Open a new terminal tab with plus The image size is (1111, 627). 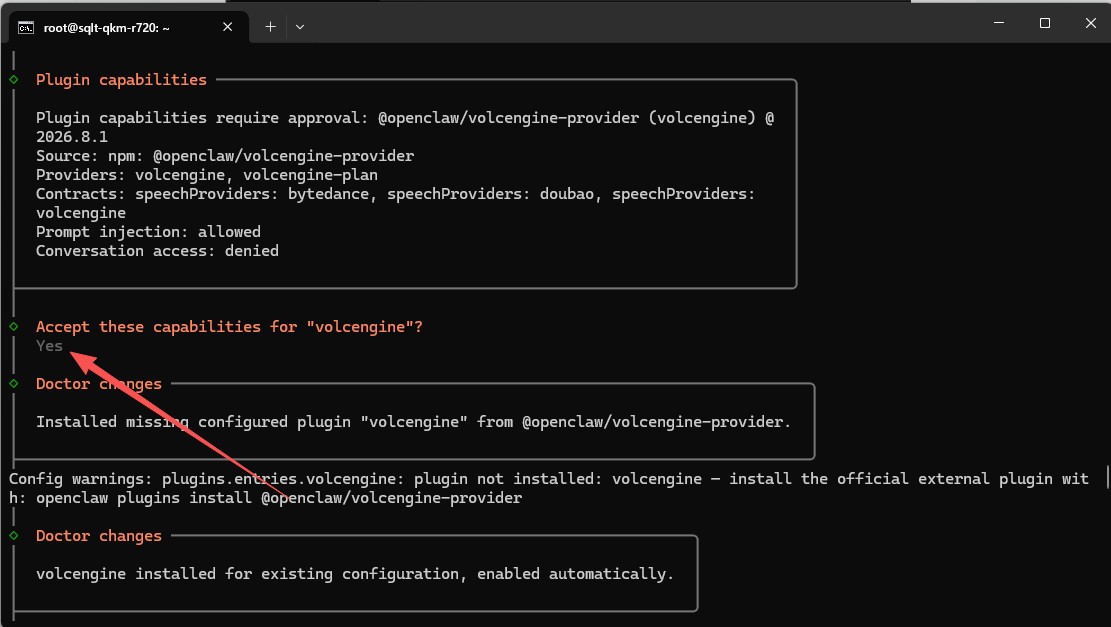point(270,27)
